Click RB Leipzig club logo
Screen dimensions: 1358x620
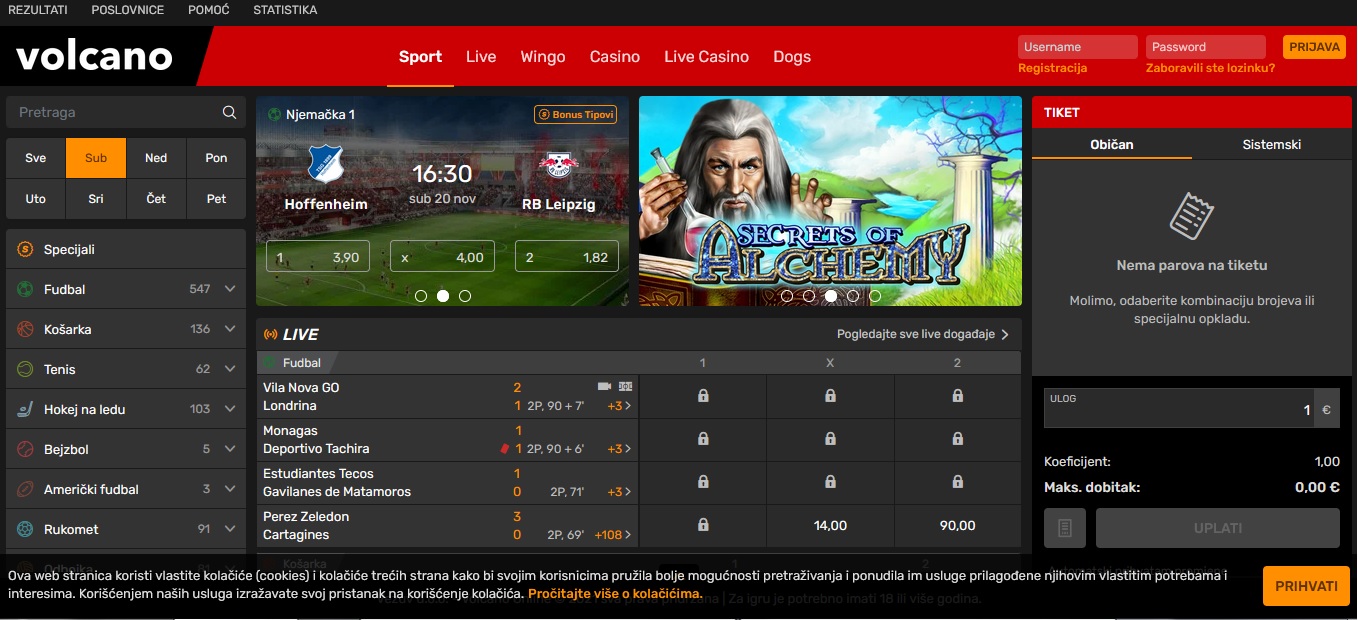(x=558, y=164)
